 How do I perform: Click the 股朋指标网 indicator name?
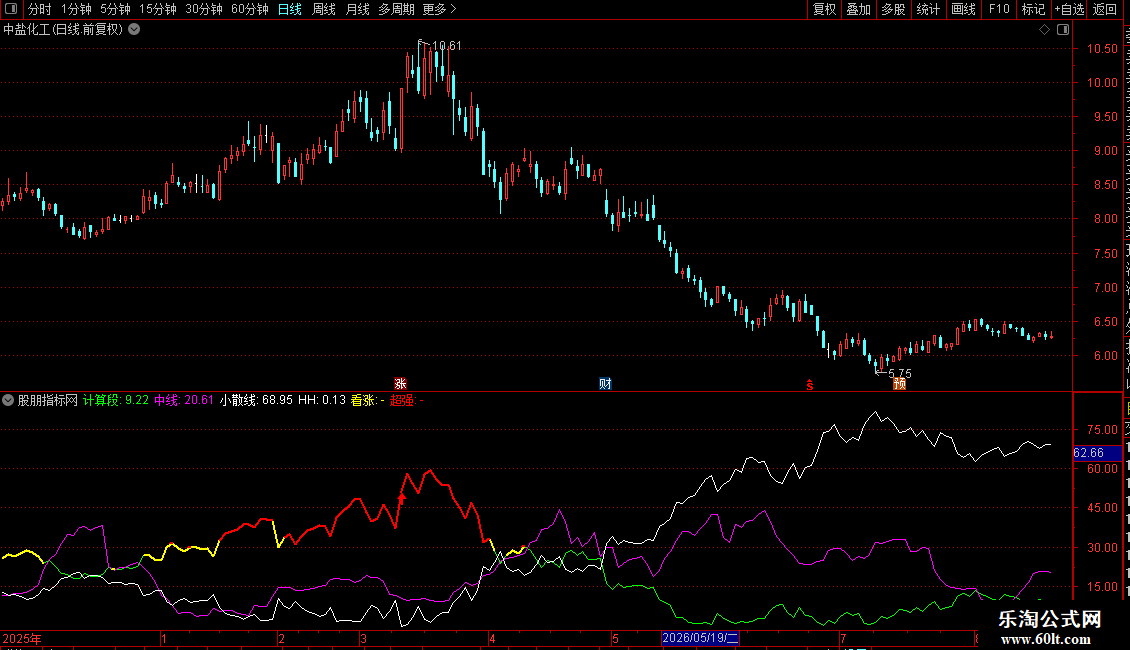(48, 400)
